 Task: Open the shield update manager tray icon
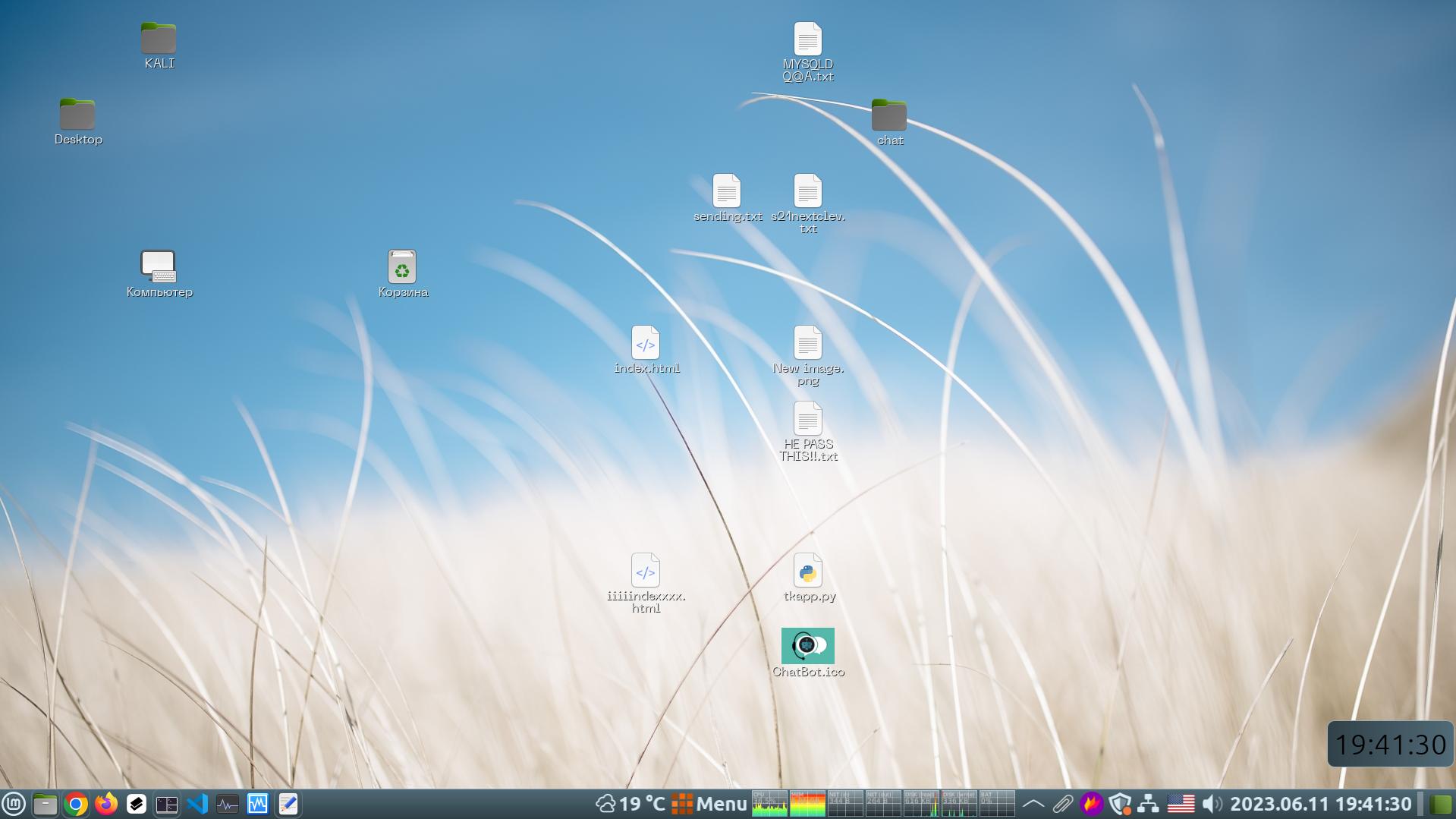tap(1120, 804)
